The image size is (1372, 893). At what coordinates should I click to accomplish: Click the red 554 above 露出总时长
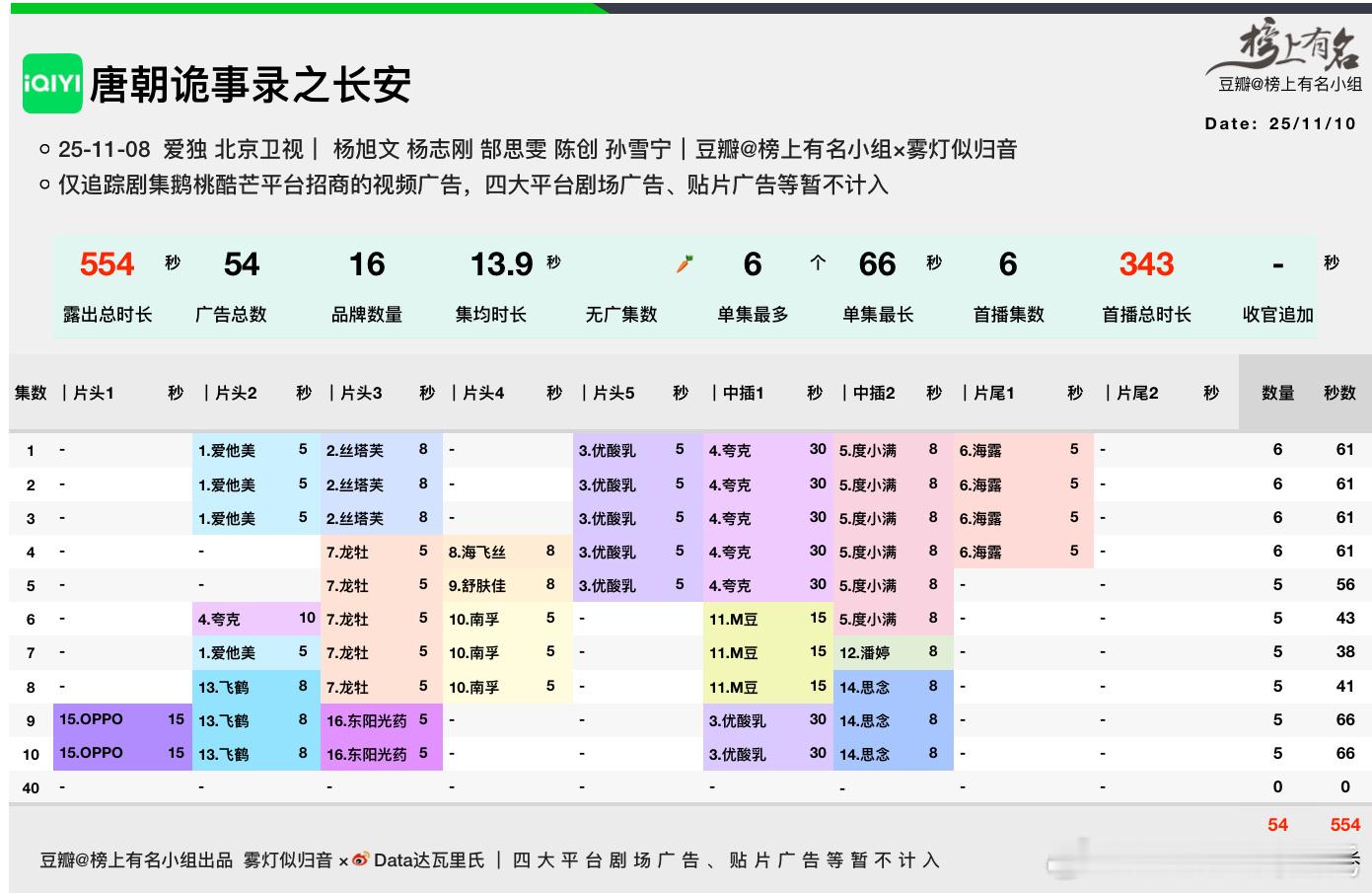coord(107,263)
